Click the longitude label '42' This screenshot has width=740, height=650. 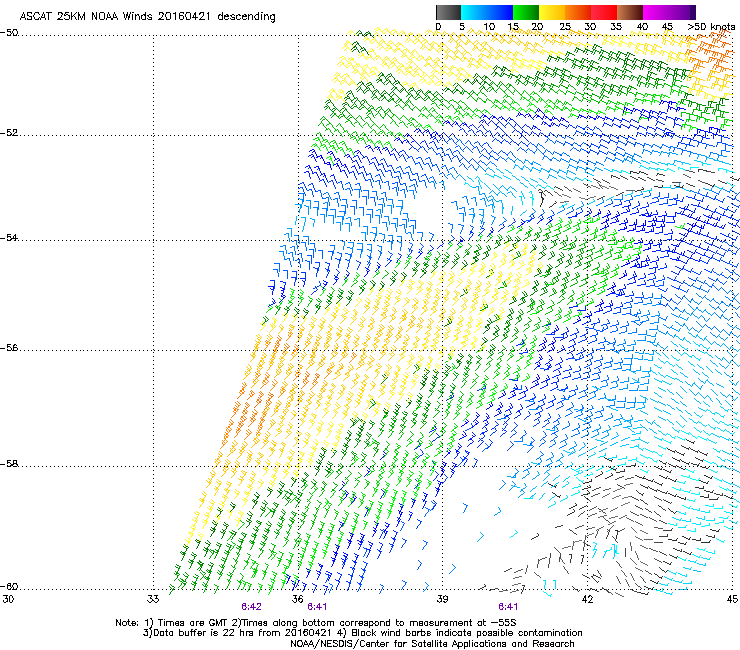tap(587, 599)
